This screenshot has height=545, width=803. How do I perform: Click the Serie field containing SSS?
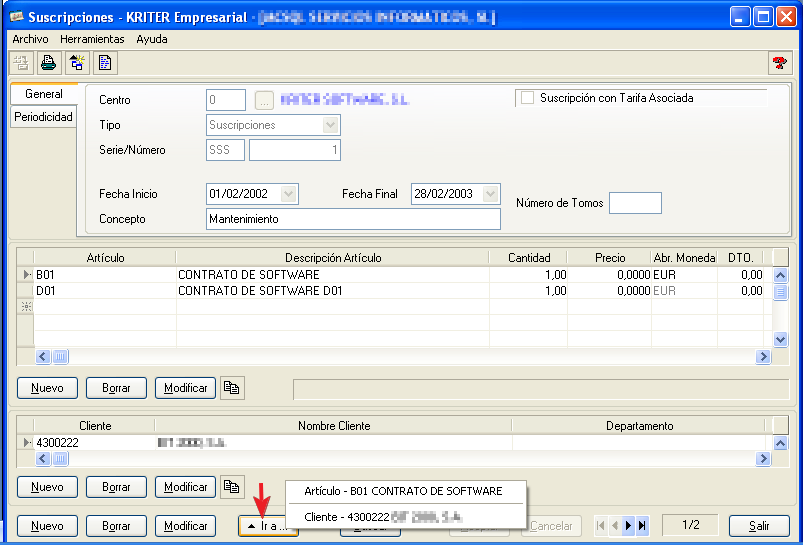pos(225,150)
